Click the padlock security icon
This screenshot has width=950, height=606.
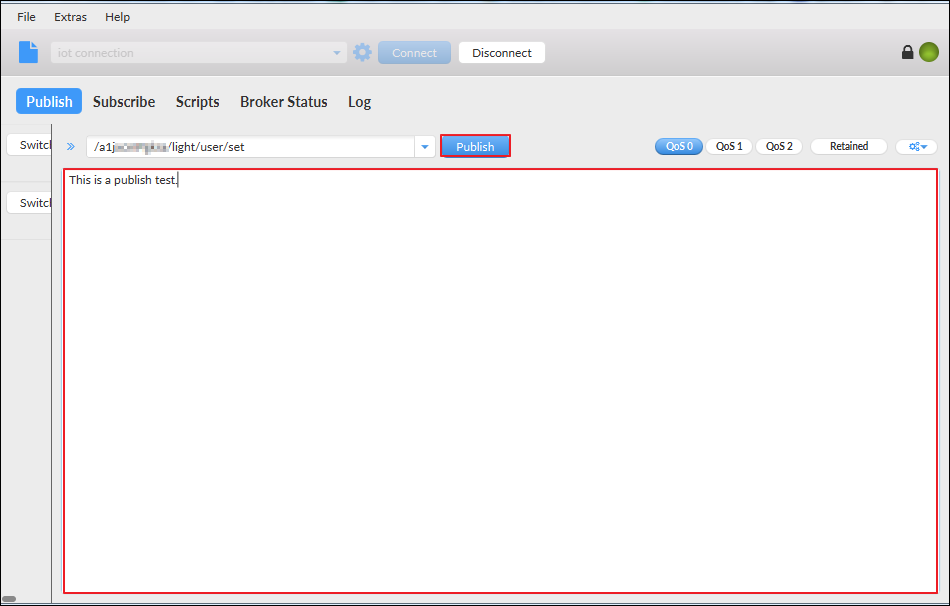(907, 51)
